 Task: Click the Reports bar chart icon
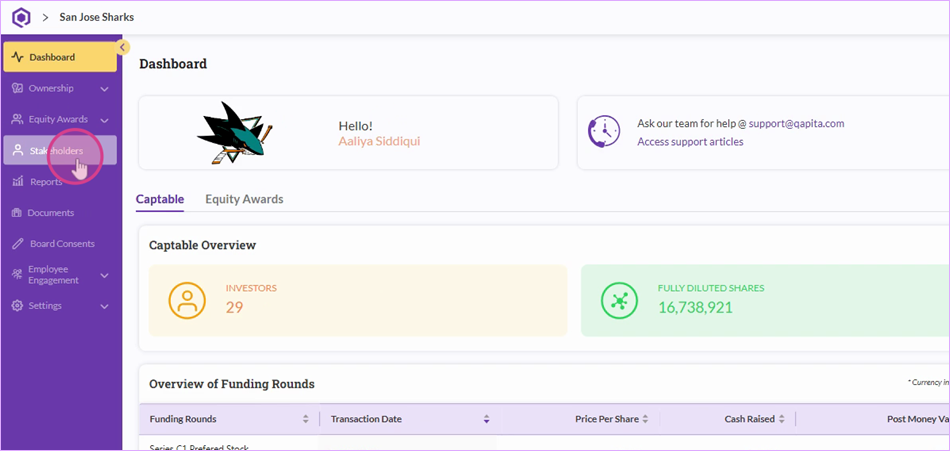pos(18,181)
